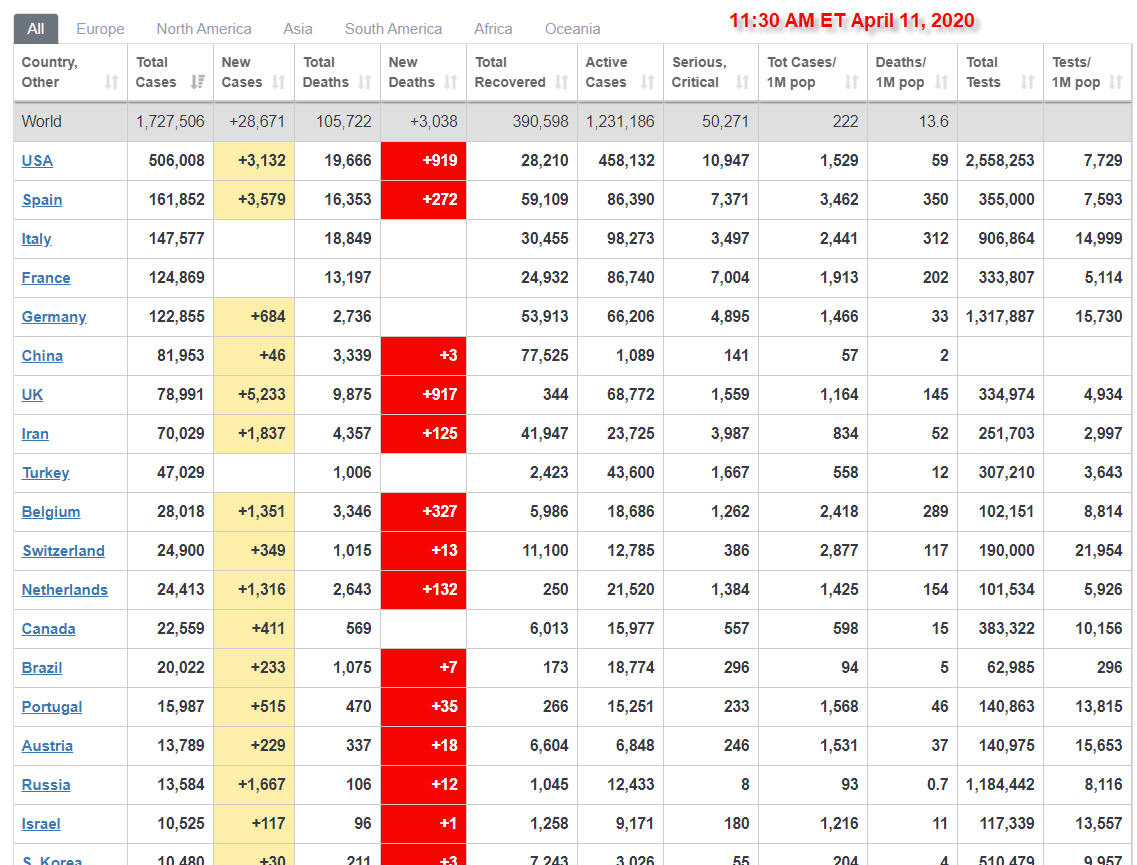Select the All regions tab

click(x=36, y=29)
